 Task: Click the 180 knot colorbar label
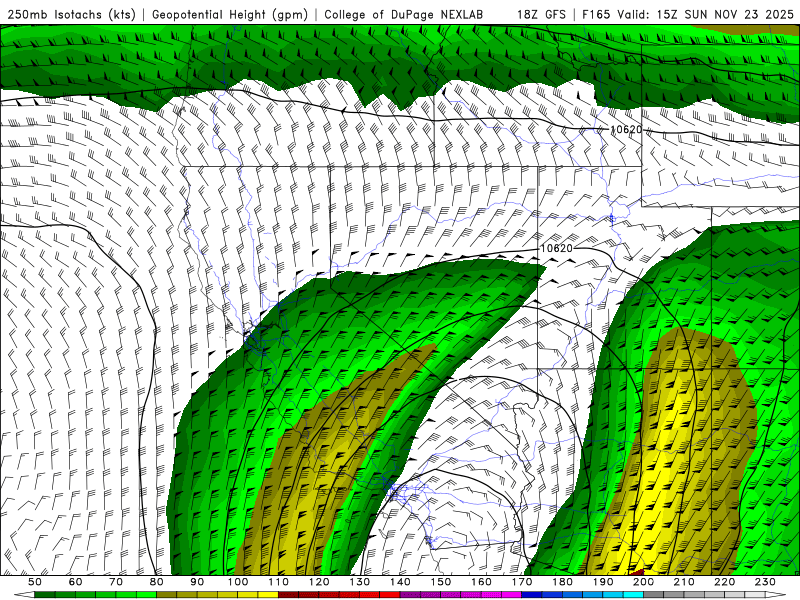point(563,582)
